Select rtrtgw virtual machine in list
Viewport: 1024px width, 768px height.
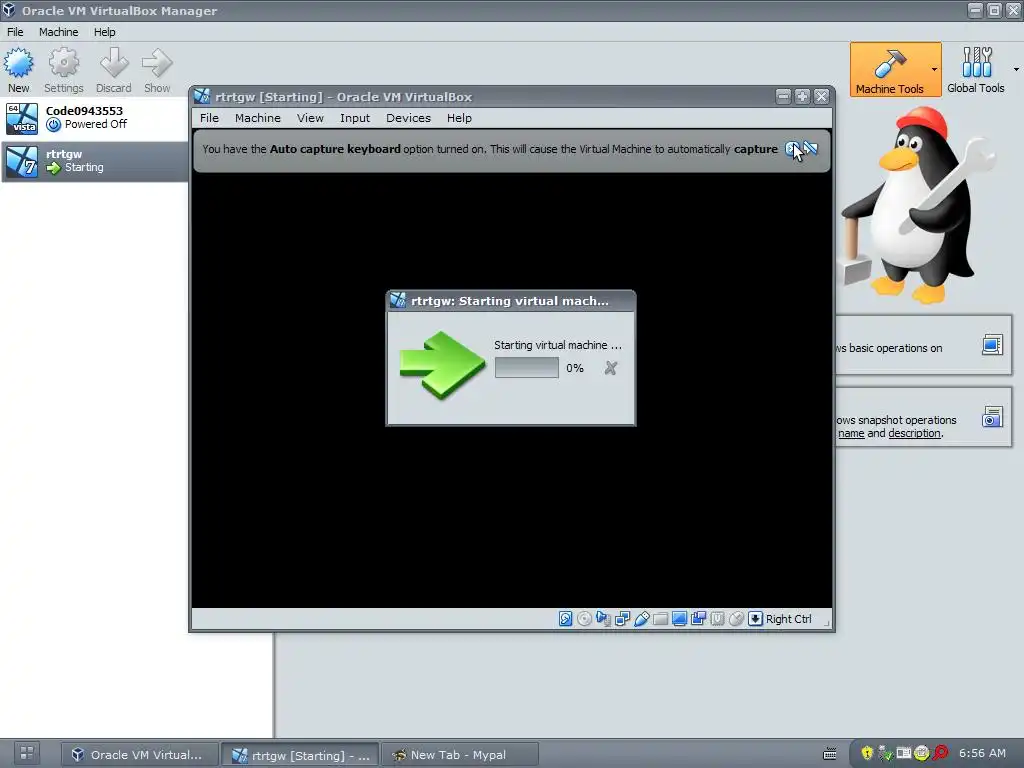click(x=95, y=161)
